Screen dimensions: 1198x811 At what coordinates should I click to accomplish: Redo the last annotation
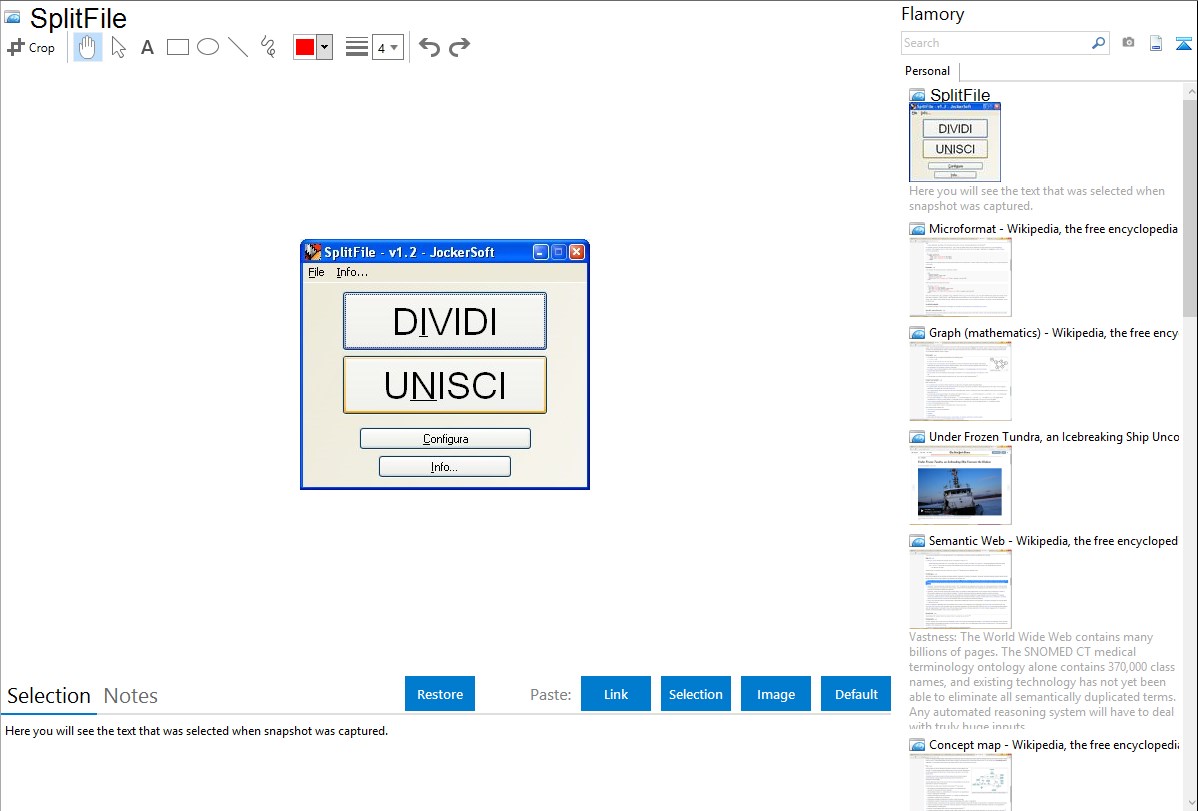[x=459, y=47]
